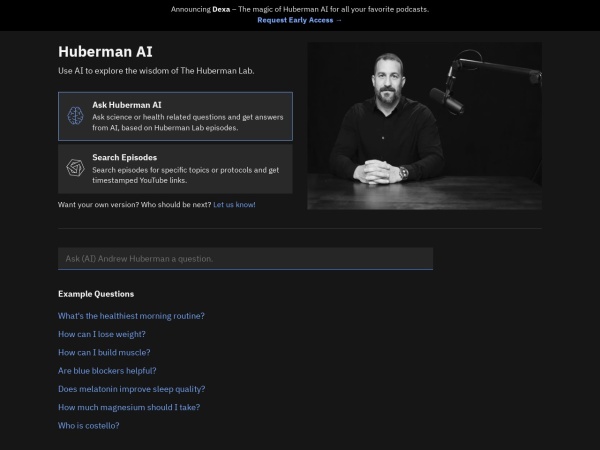The width and height of the screenshot is (600, 450).
Task: Select the Ask Huberman AI card
Action: (175, 116)
